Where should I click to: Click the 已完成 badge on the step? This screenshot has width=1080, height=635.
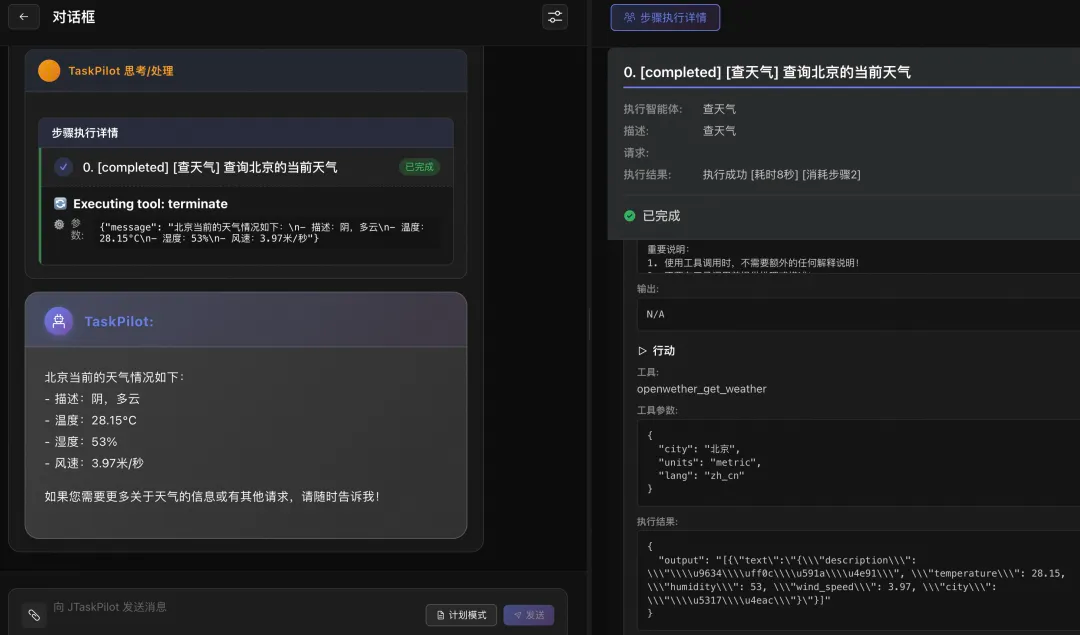click(419, 167)
